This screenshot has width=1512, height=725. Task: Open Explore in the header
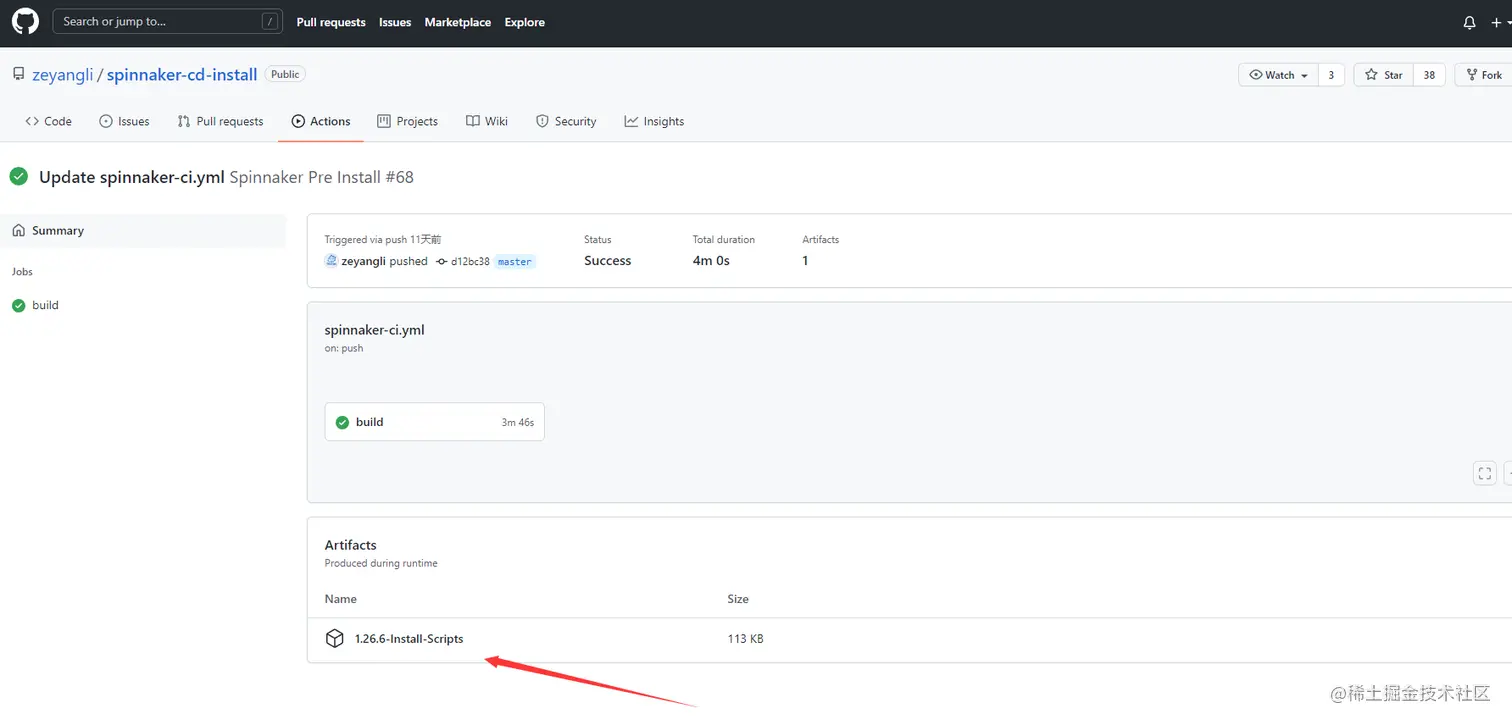pos(525,22)
